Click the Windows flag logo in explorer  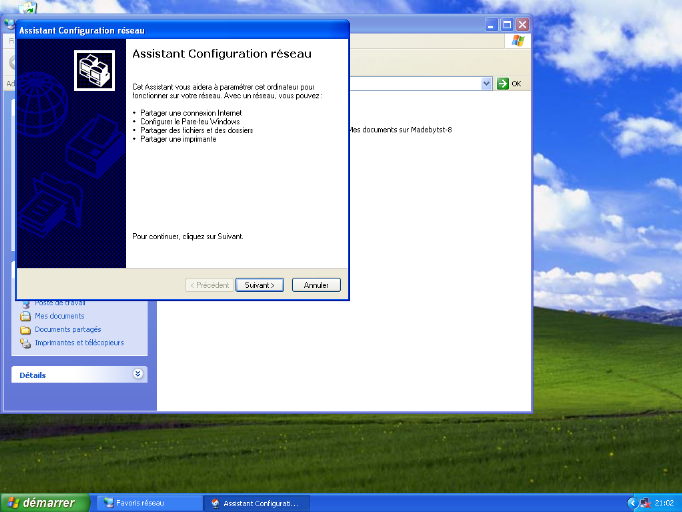click(518, 41)
